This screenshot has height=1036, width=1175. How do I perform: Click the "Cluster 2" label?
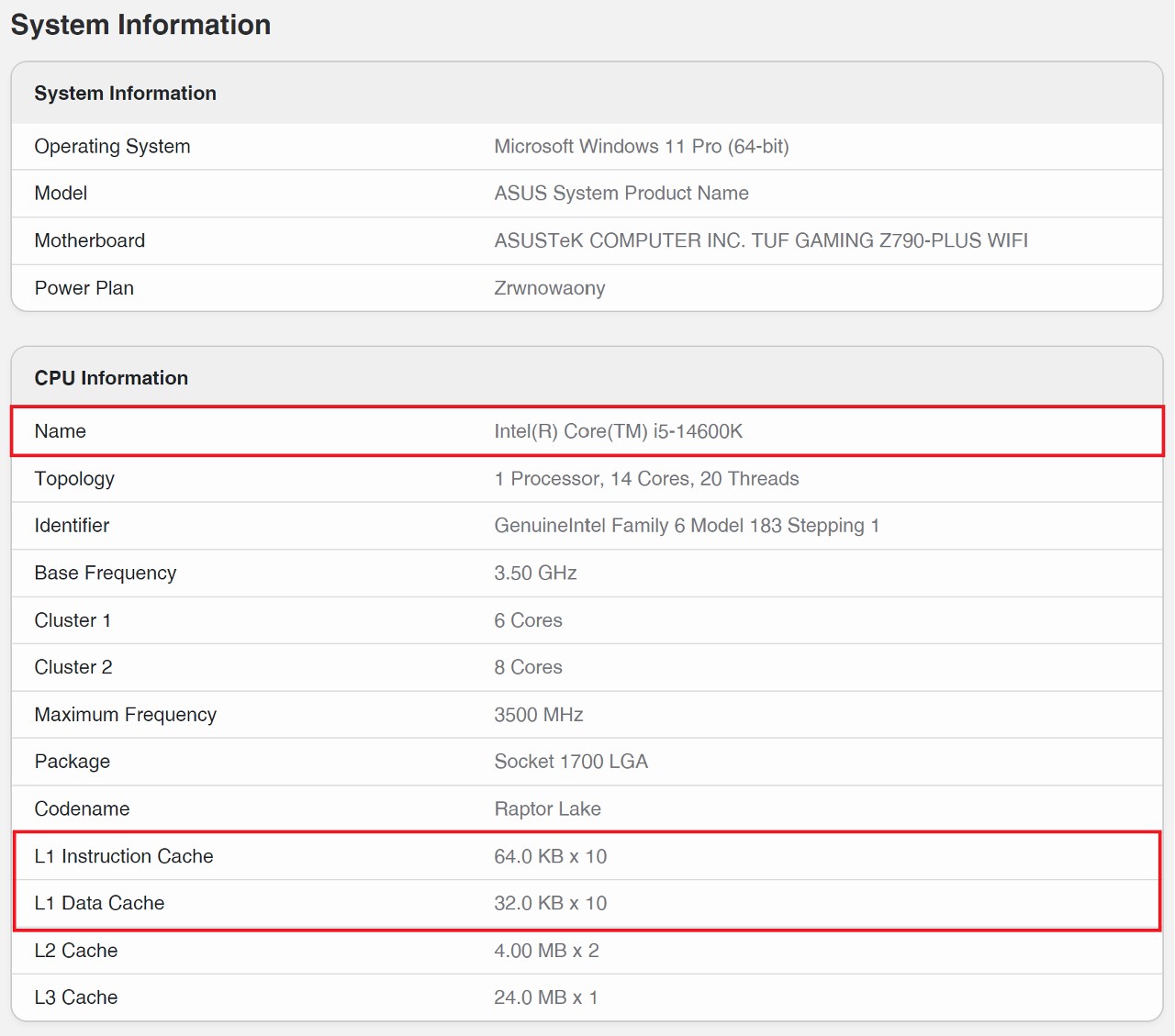[73, 667]
